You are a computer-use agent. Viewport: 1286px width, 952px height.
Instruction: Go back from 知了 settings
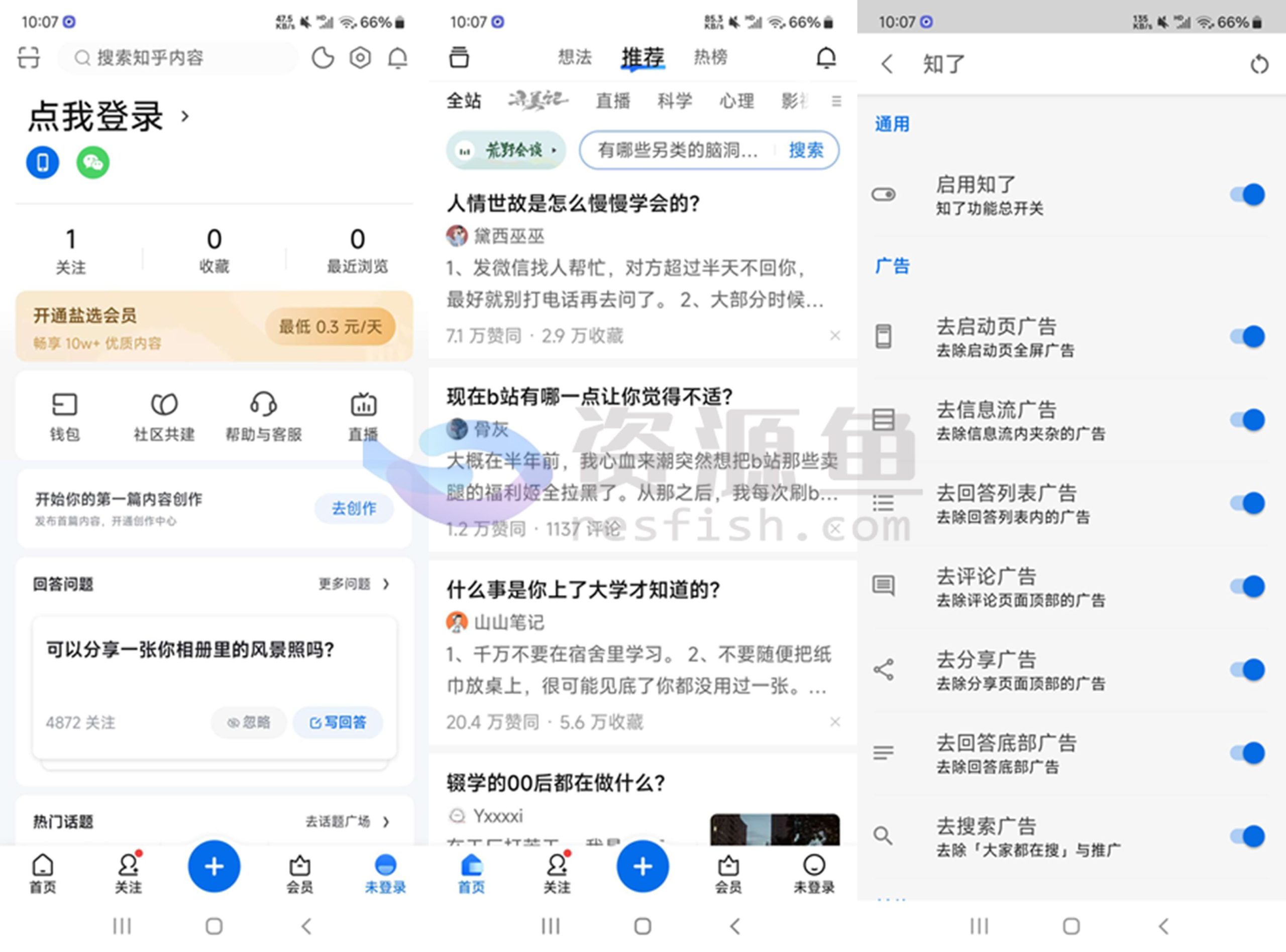point(888,64)
